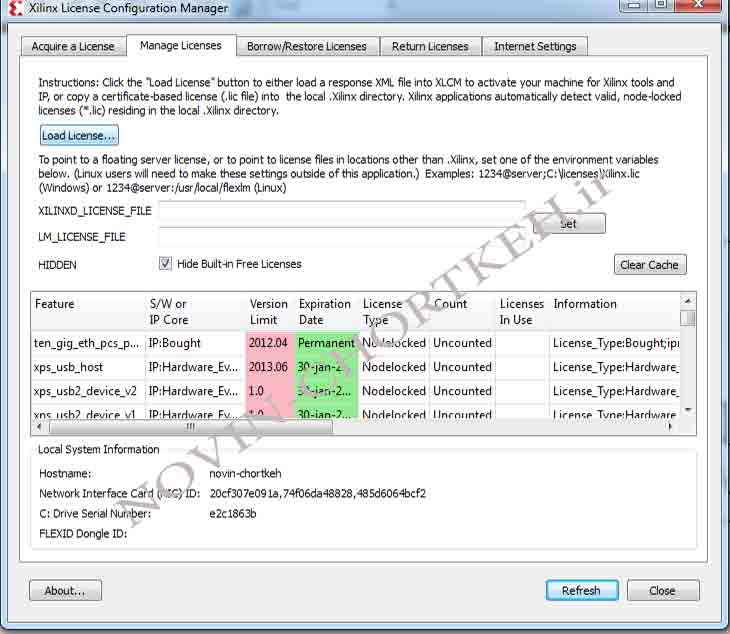The height and width of the screenshot is (634, 730).
Task: Click the Set button for environment variables
Action: pyautogui.click(x=568, y=224)
